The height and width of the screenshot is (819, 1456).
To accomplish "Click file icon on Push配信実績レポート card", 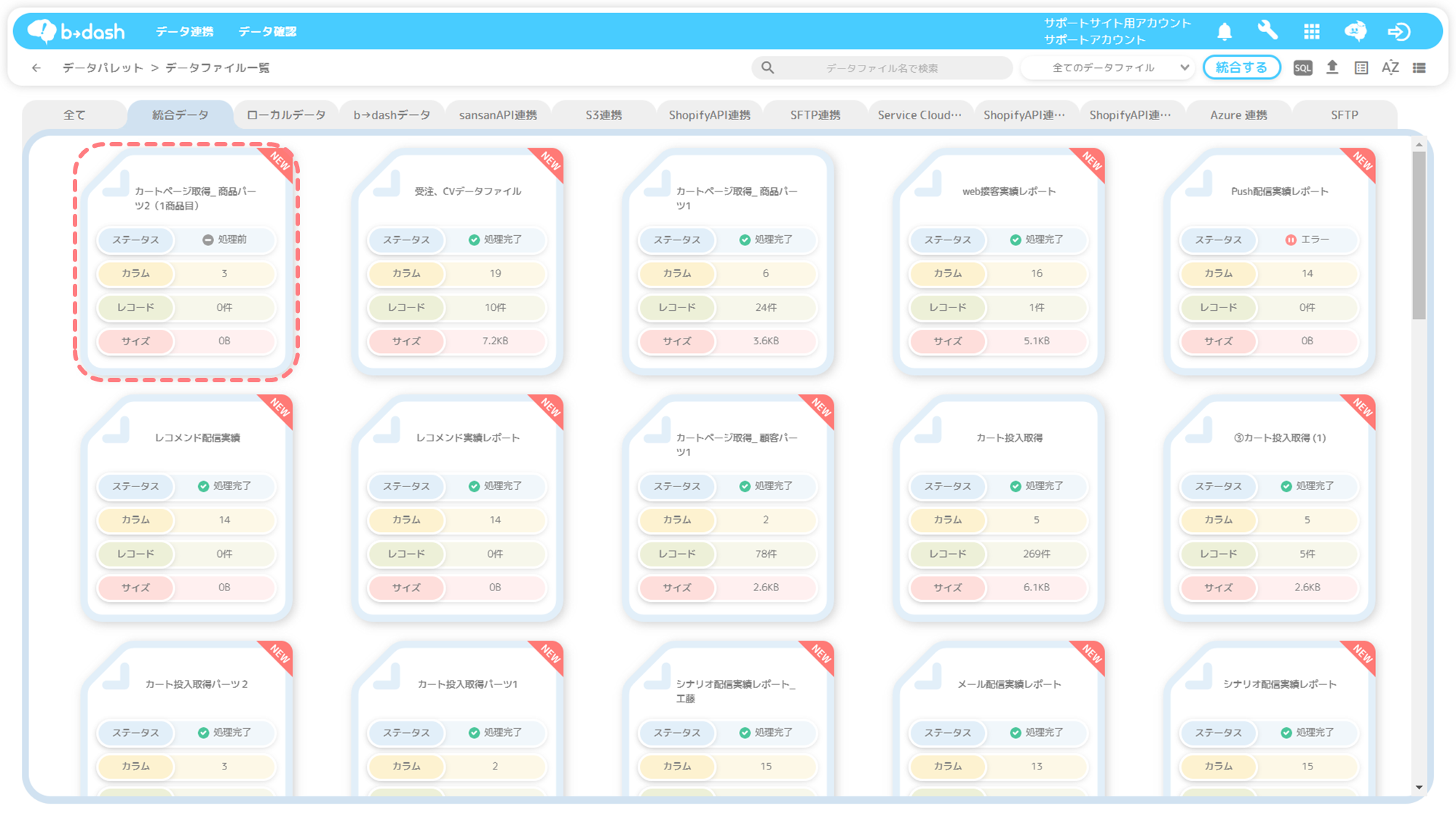I will coord(1199,183).
